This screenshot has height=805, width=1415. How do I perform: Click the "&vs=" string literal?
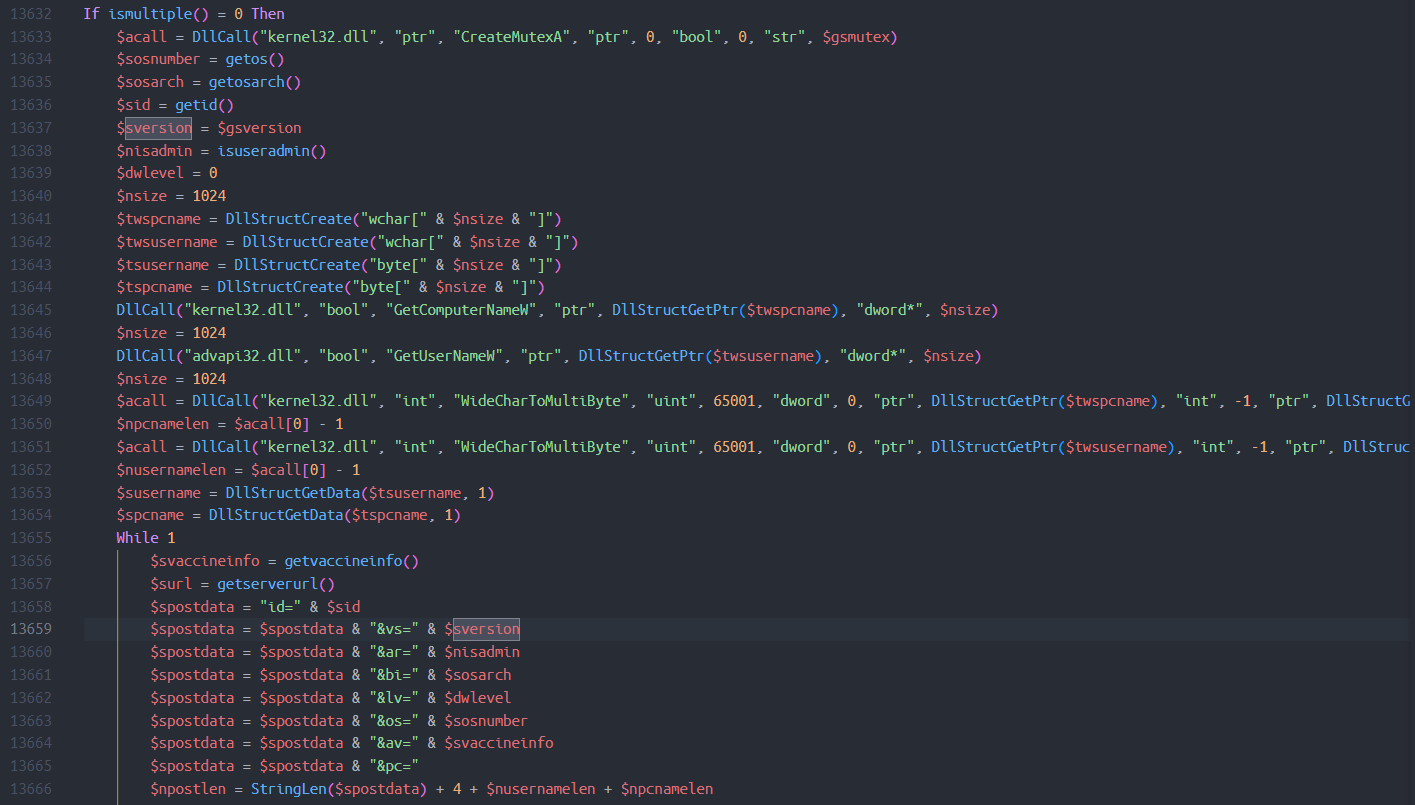[x=394, y=630]
